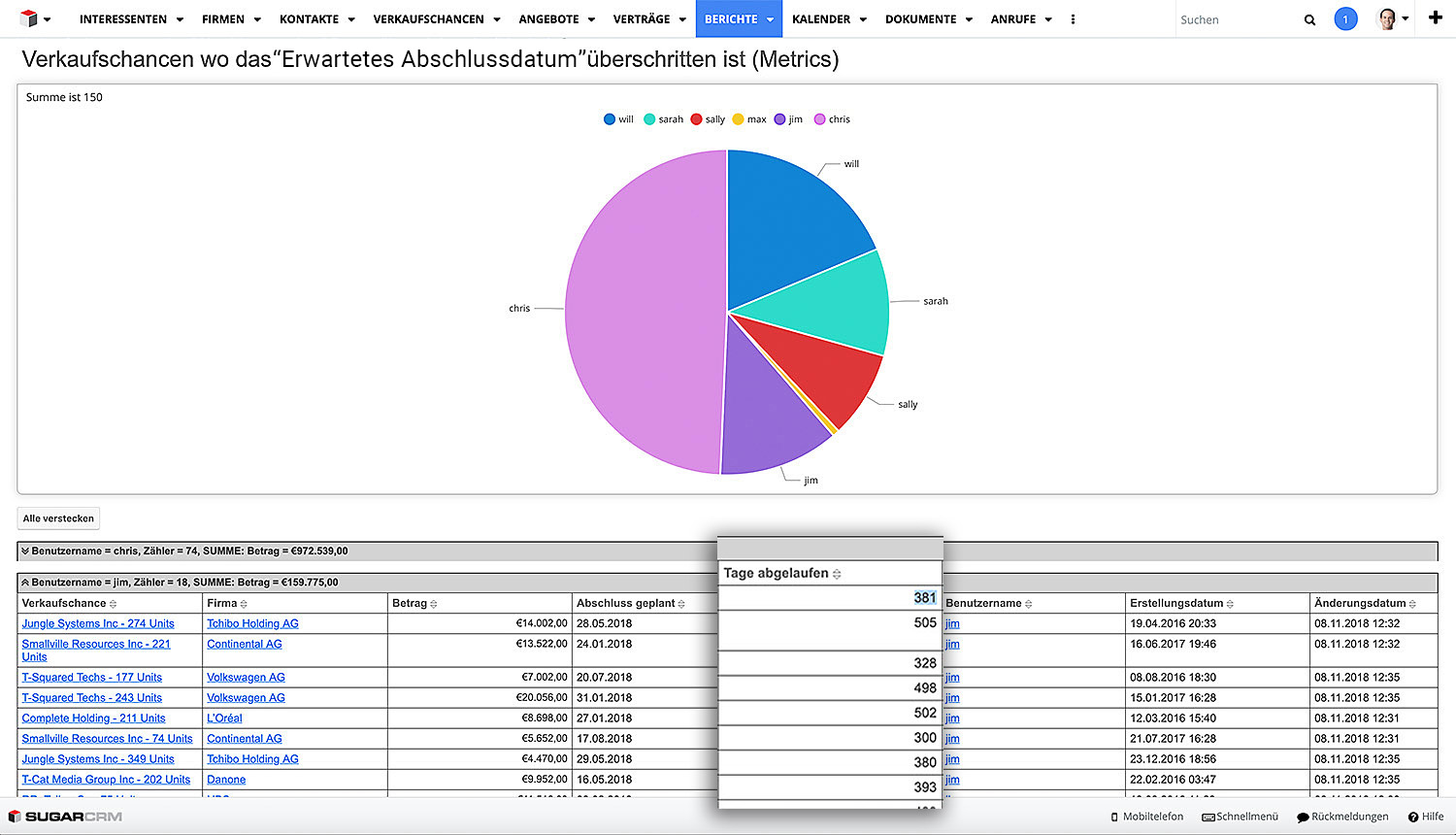Open the three-dot more modules menu

(x=1073, y=19)
